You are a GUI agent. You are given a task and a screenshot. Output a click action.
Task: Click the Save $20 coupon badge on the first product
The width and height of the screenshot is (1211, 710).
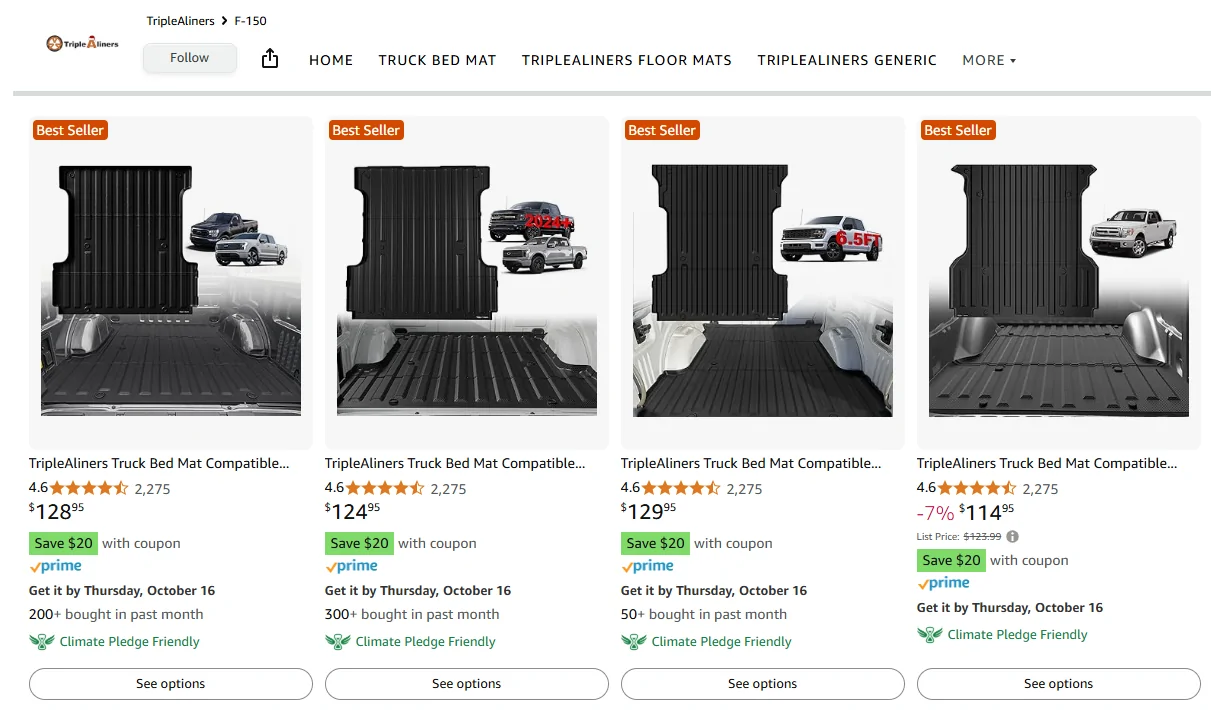pos(63,543)
